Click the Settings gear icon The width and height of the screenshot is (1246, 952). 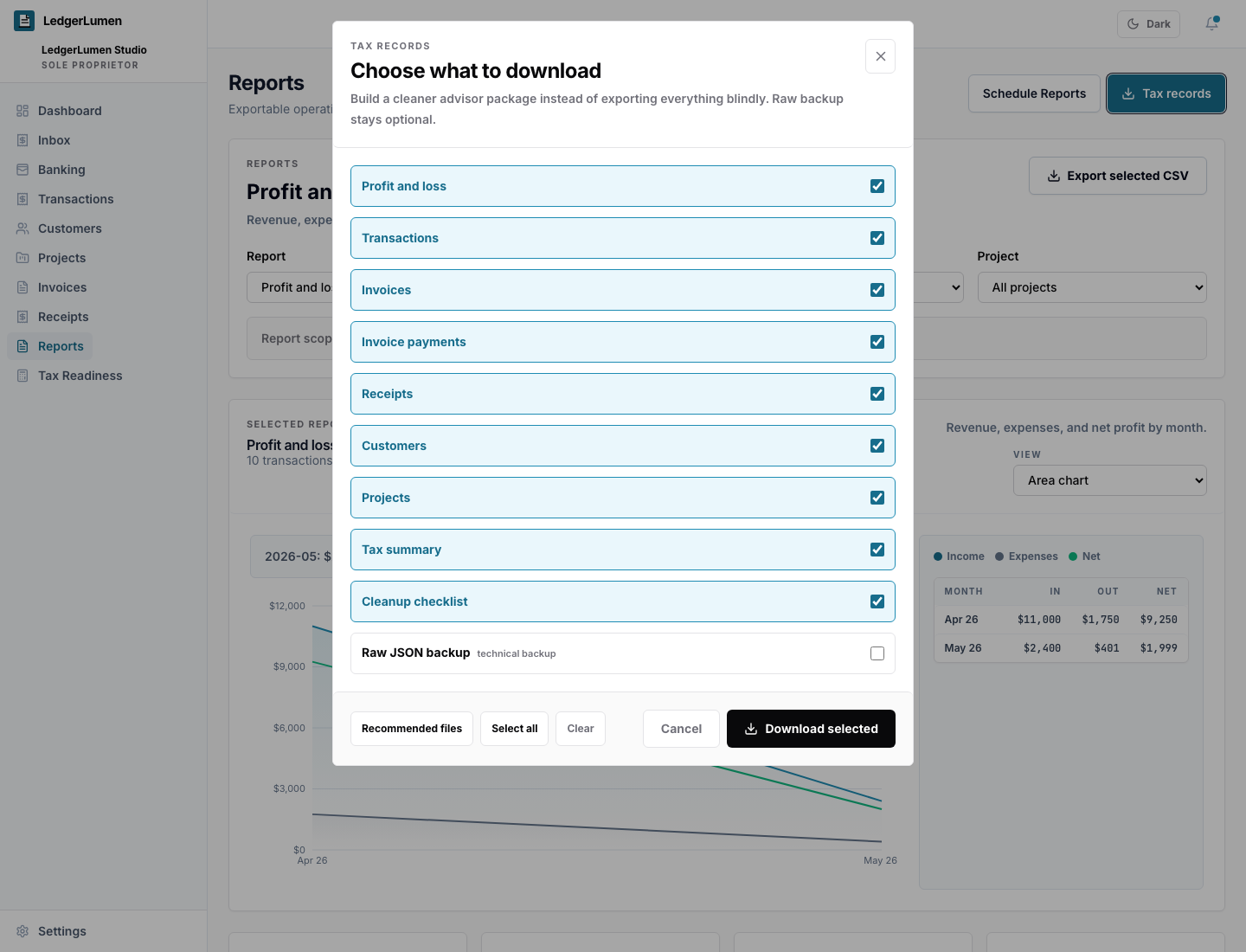(x=22, y=931)
